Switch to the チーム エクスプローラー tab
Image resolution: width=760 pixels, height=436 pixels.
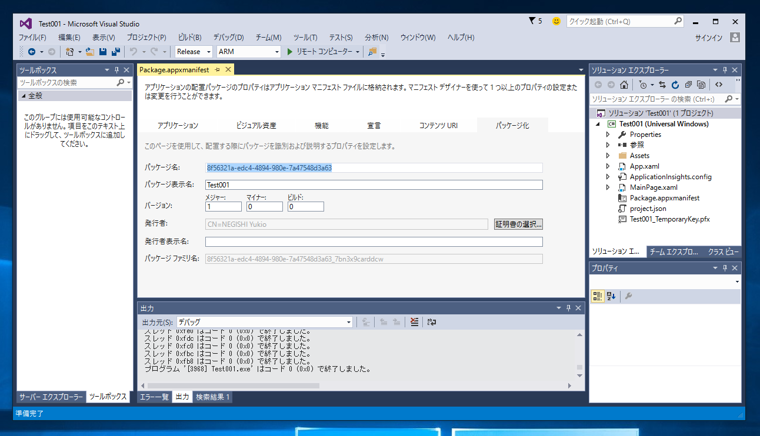[x=674, y=252]
